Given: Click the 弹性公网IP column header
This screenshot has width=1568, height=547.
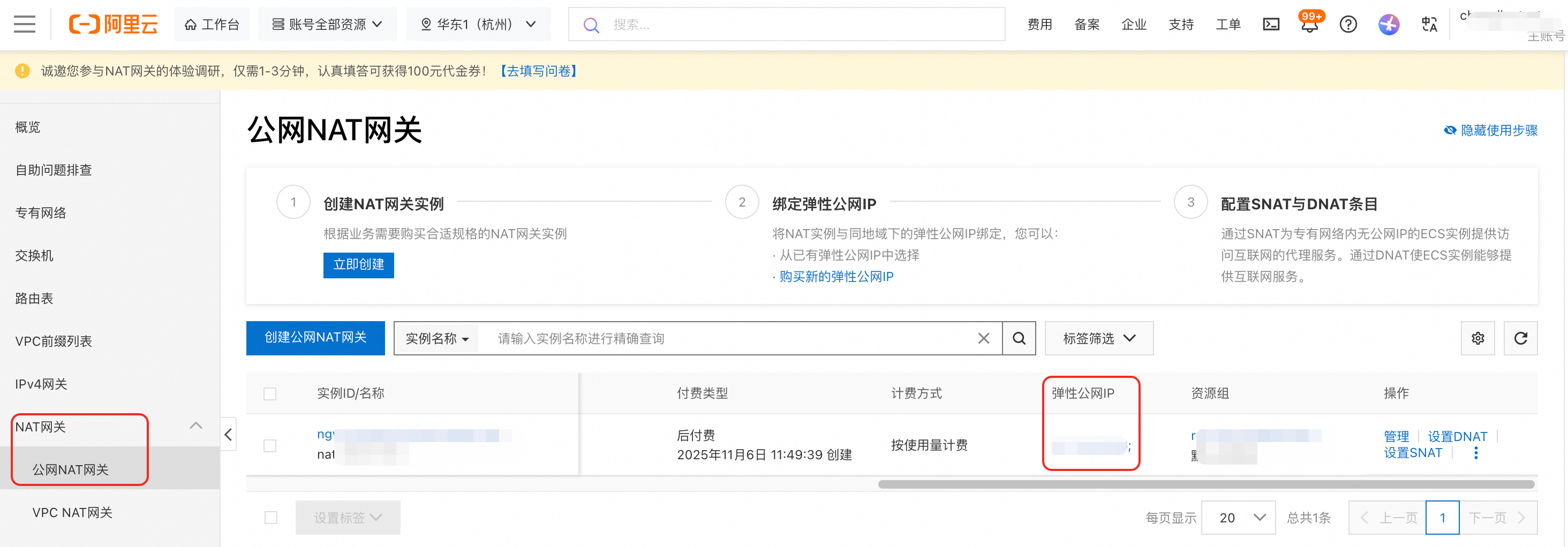Looking at the screenshot, I should point(1083,394).
